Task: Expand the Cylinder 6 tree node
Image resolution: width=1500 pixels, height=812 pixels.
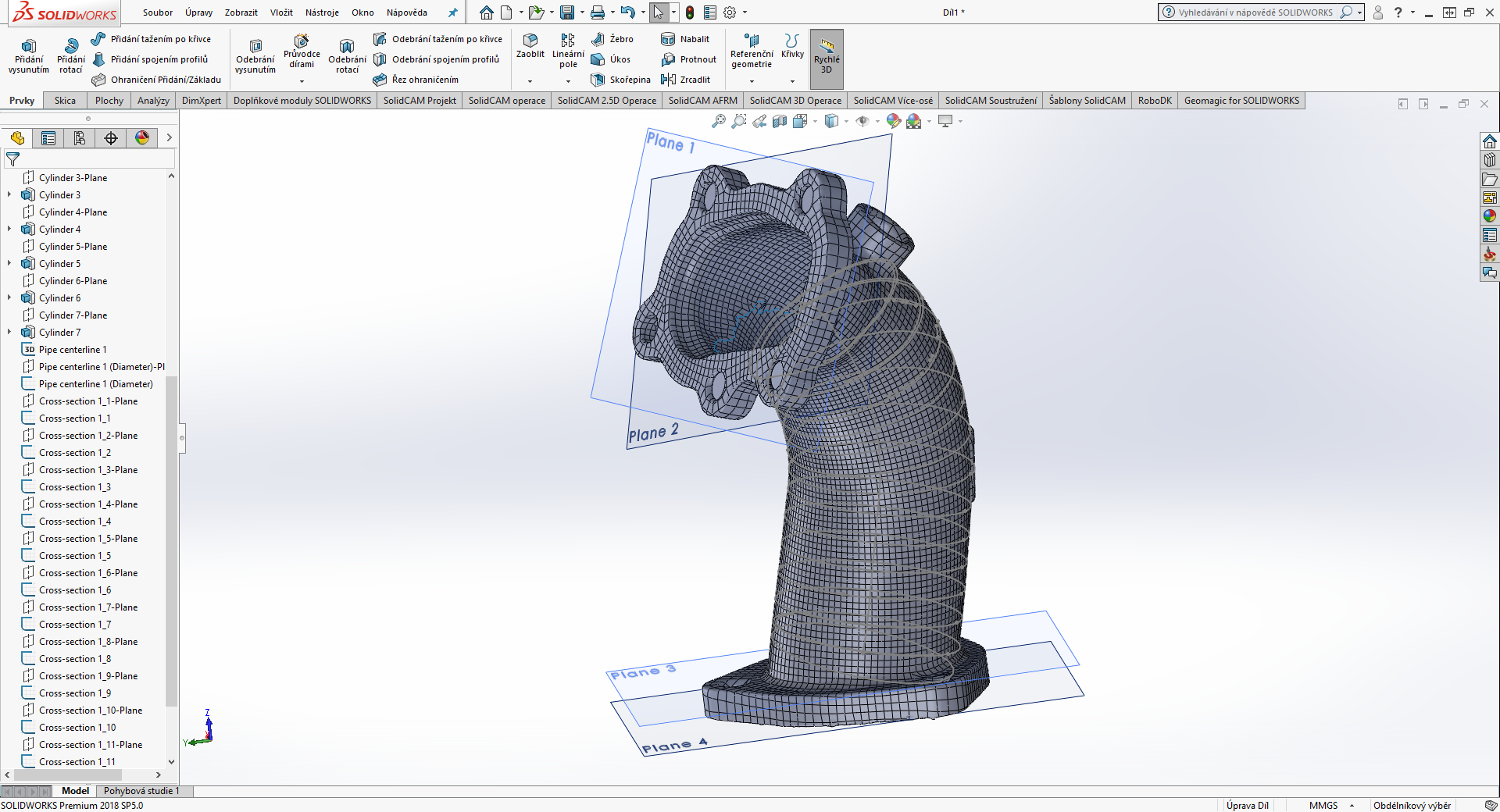Action: point(9,298)
